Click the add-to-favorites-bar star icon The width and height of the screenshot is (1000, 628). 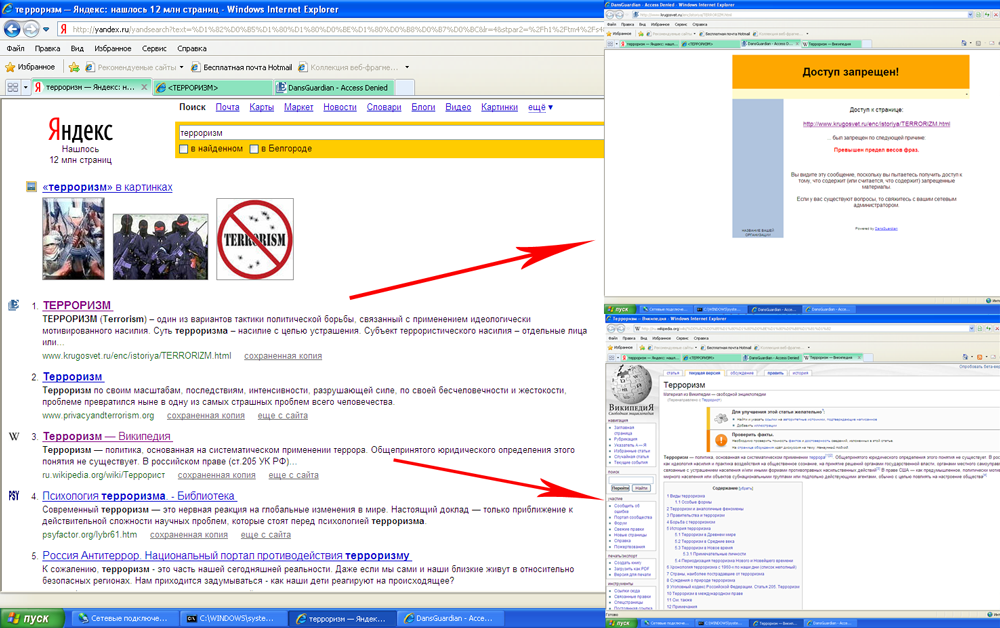(x=74, y=67)
